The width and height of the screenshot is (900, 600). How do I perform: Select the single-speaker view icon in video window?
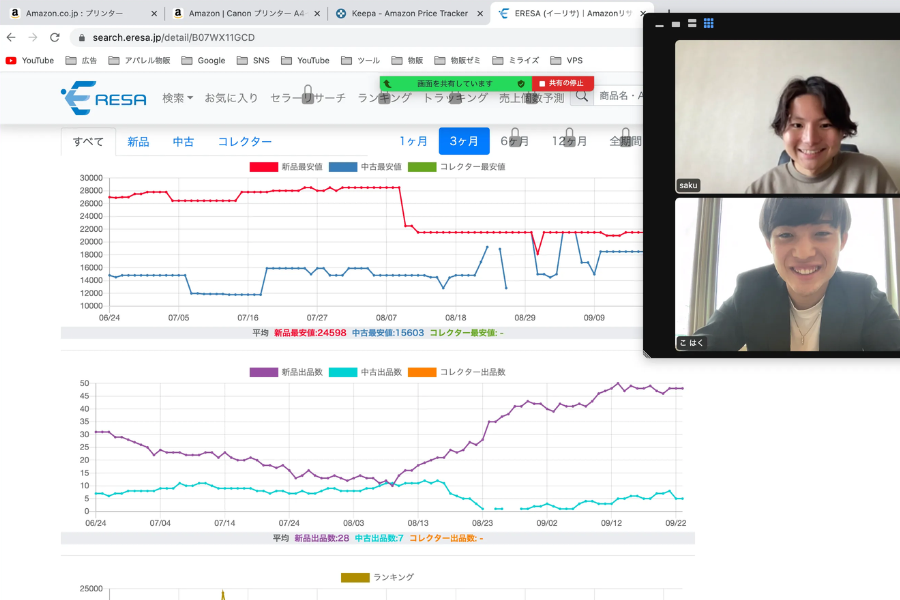click(x=676, y=24)
